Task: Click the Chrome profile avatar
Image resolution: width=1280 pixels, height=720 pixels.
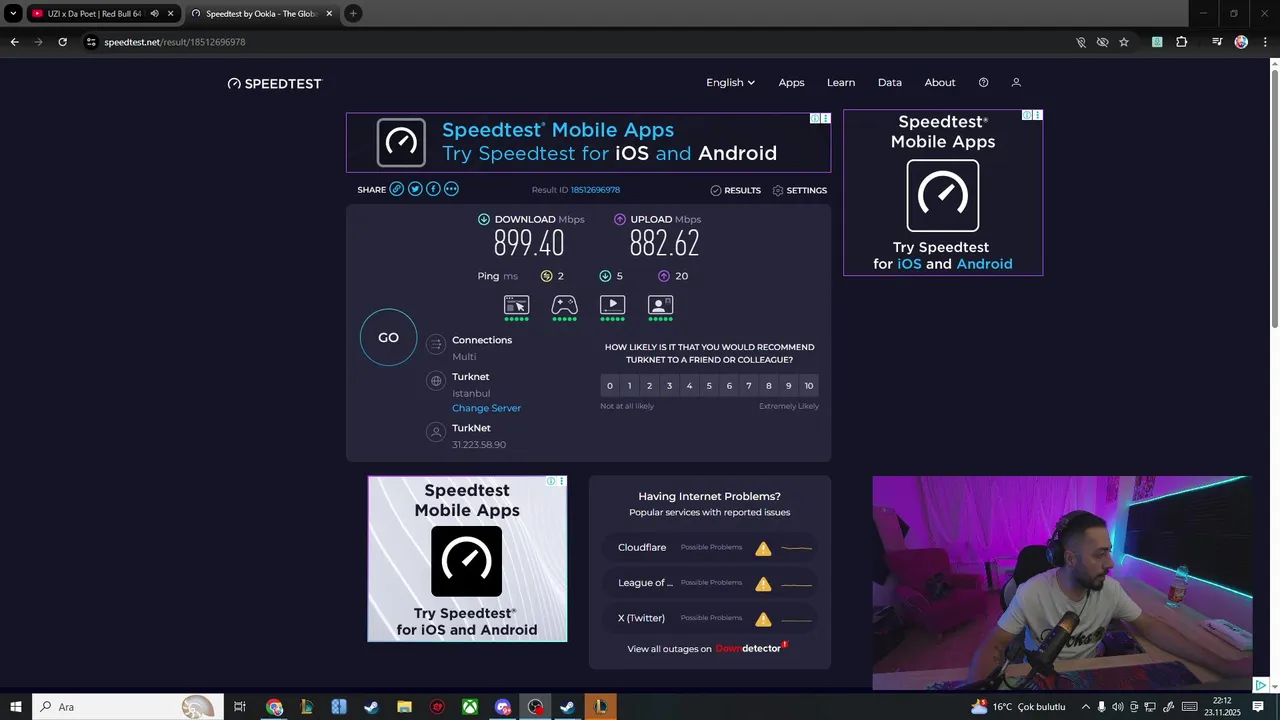Action: (1241, 42)
